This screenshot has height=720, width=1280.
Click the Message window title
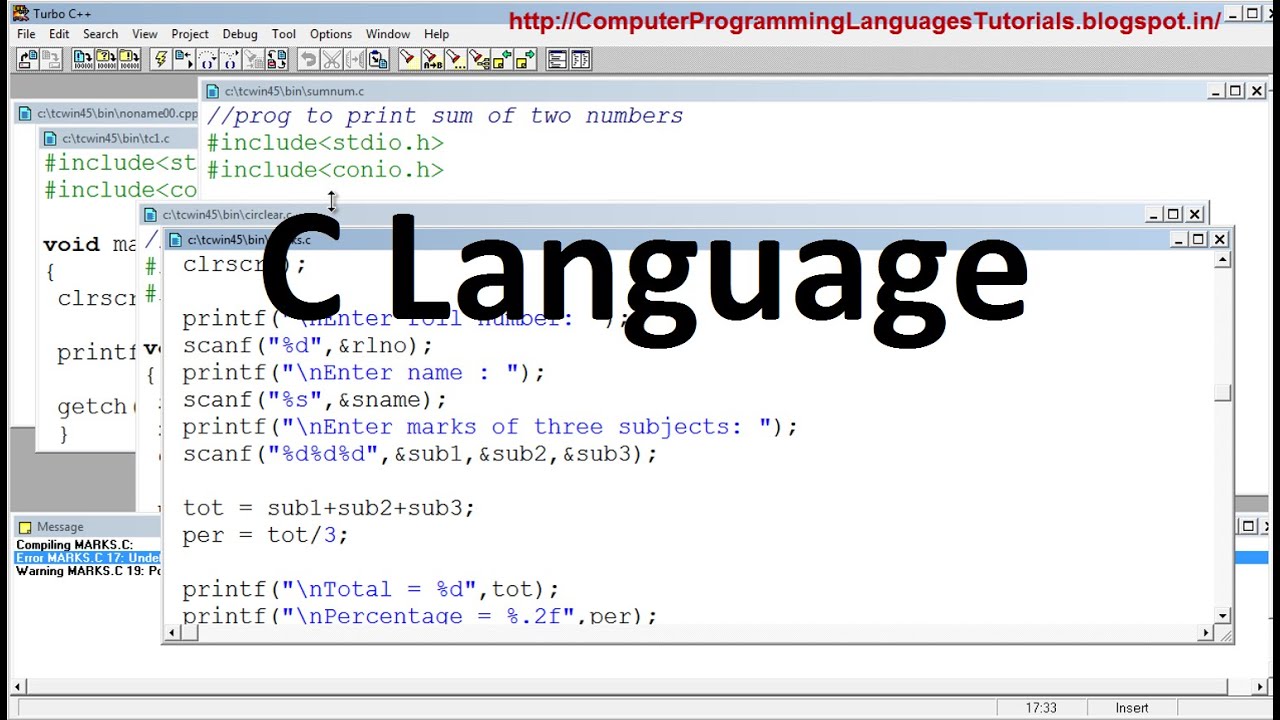(x=60, y=527)
